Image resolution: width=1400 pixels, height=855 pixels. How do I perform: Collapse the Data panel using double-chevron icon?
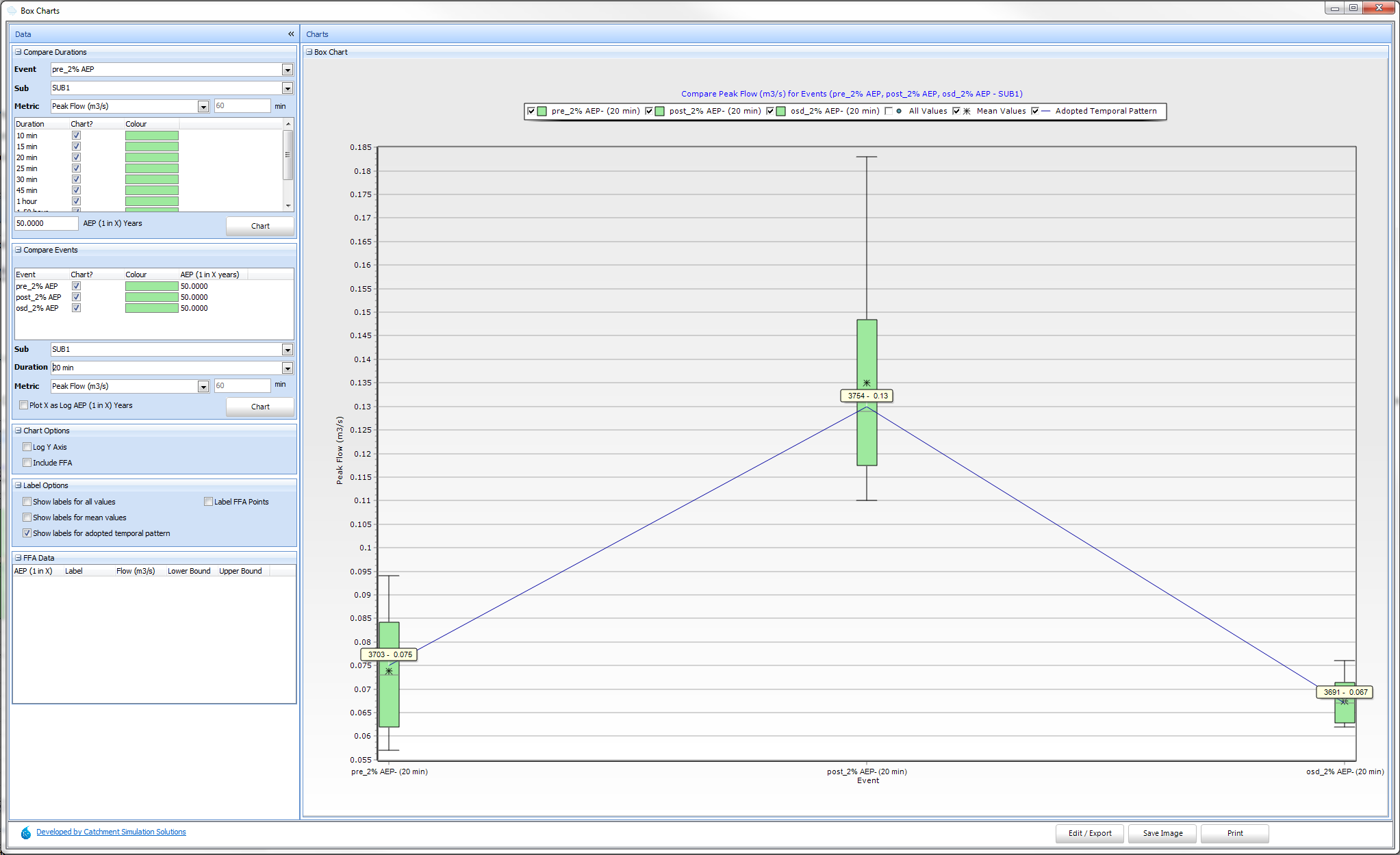coord(291,34)
